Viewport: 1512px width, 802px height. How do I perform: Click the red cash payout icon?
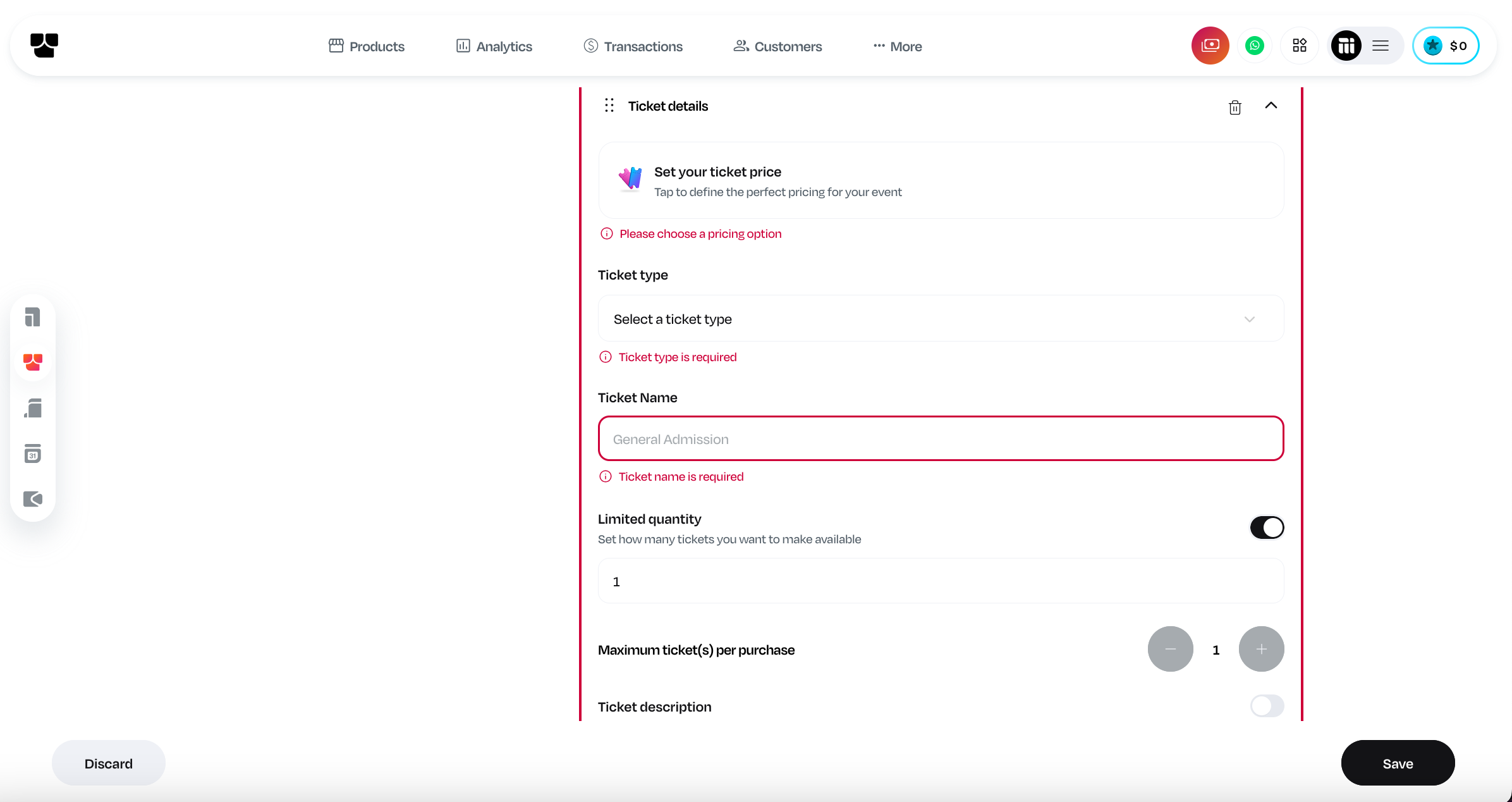click(x=1210, y=46)
